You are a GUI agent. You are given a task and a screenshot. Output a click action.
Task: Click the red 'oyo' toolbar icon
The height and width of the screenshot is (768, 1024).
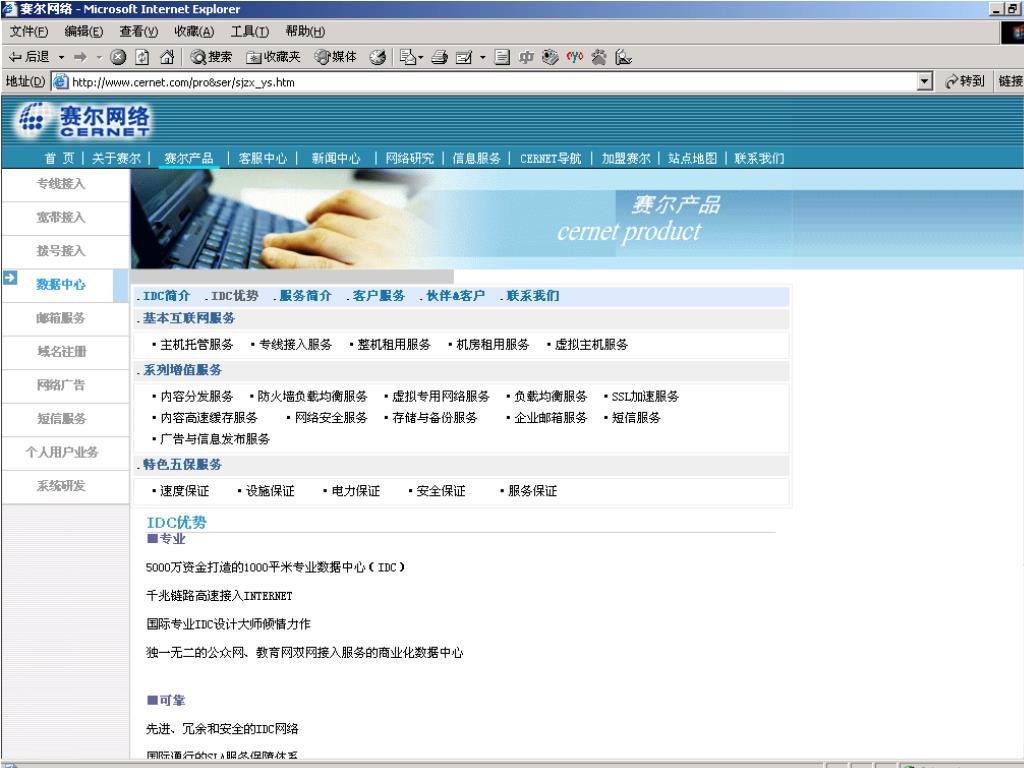[574, 57]
